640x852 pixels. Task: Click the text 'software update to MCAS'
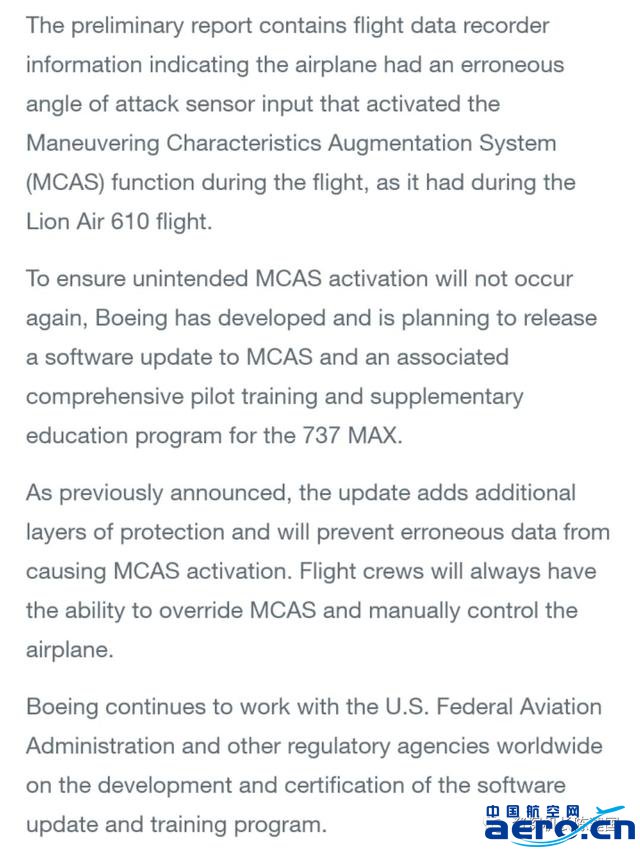(x=179, y=357)
